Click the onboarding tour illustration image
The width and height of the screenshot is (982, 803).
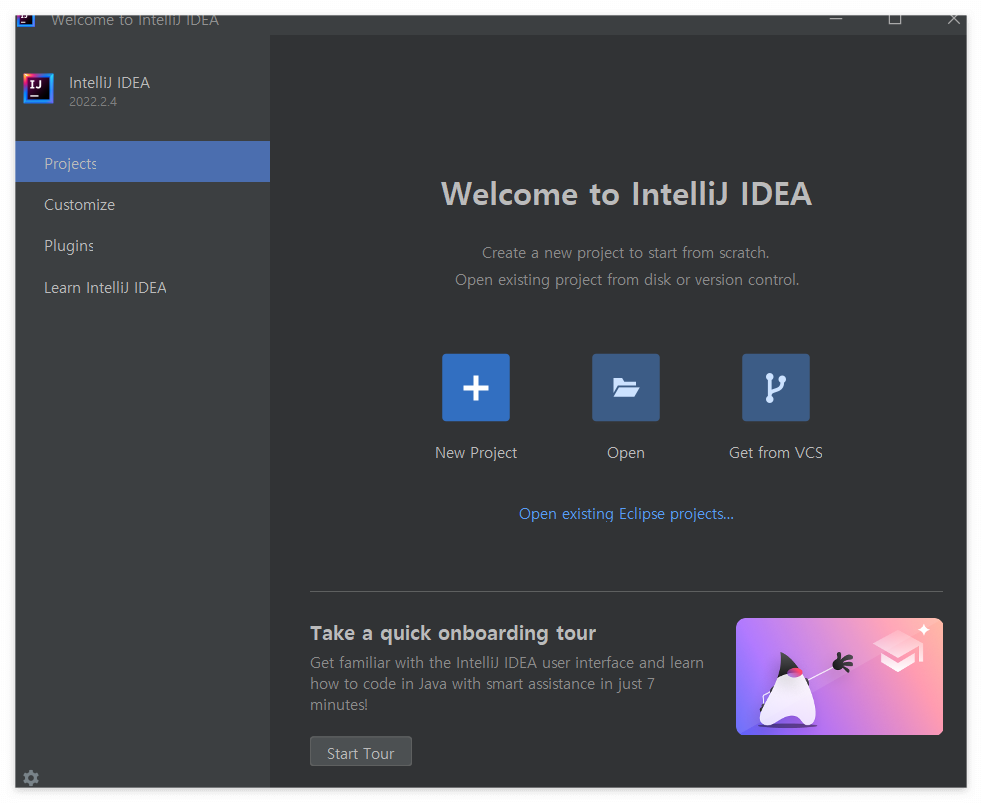(839, 676)
